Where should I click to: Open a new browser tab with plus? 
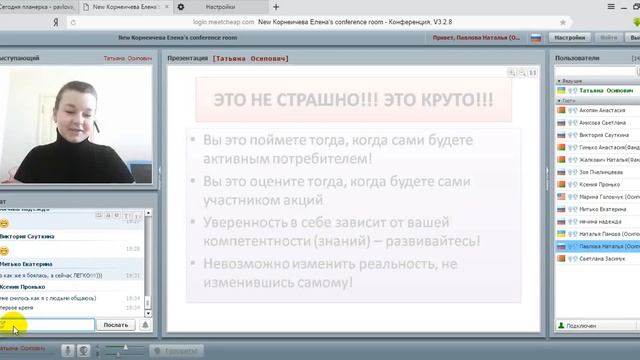click(276, 7)
